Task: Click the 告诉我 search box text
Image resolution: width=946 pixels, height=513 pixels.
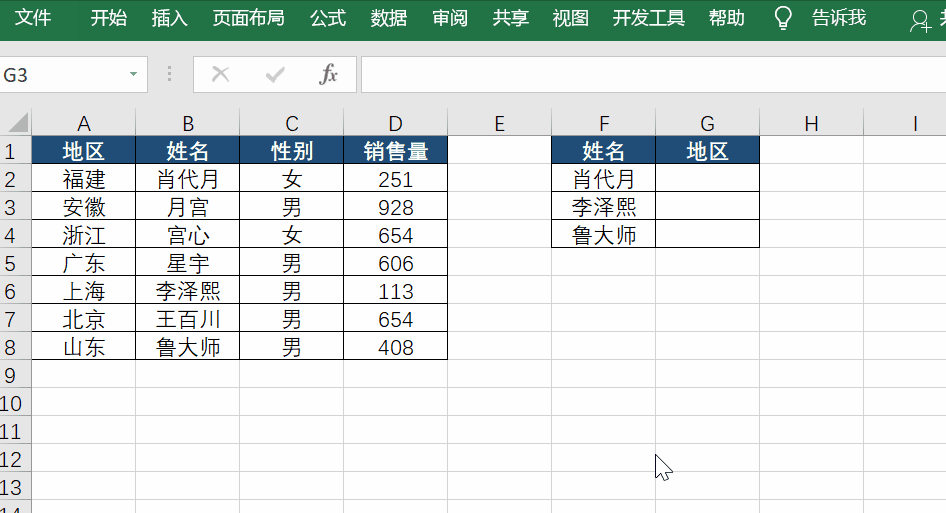Action: (x=839, y=18)
